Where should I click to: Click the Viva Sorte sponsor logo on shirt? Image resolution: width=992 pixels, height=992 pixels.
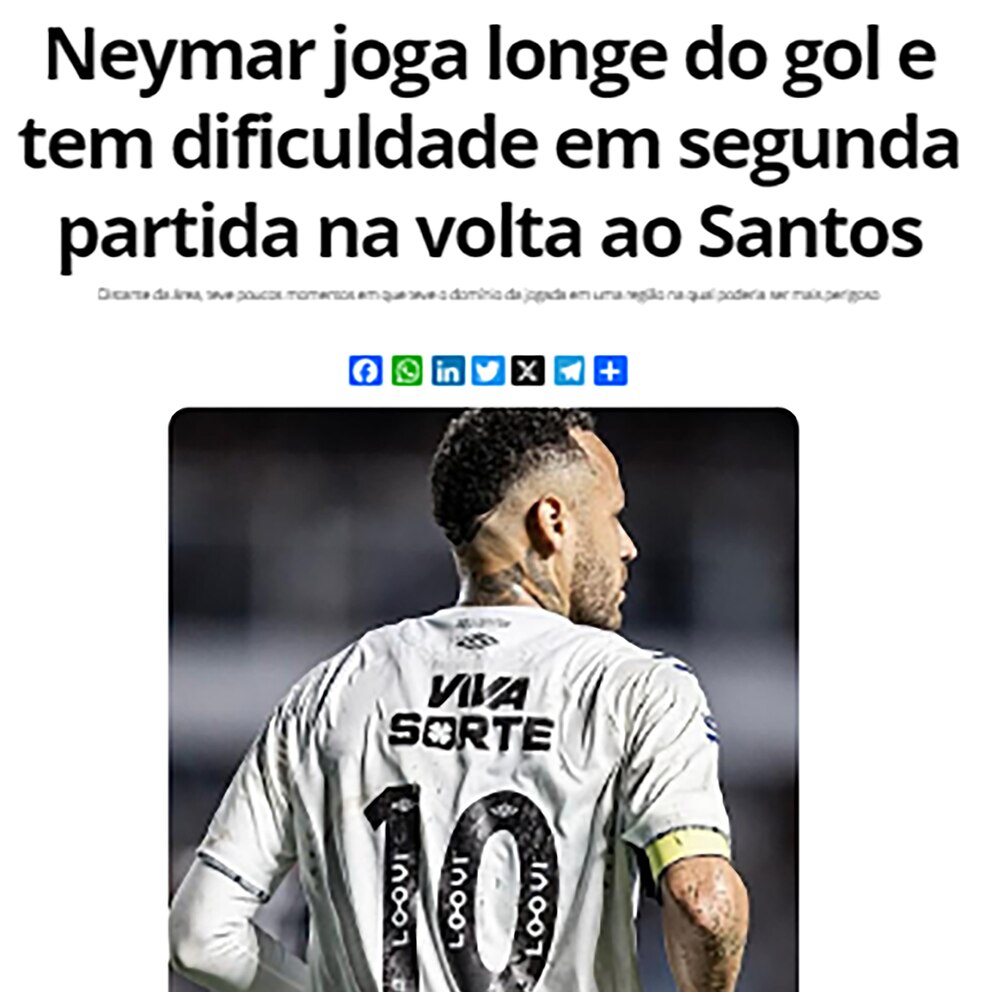click(471, 713)
